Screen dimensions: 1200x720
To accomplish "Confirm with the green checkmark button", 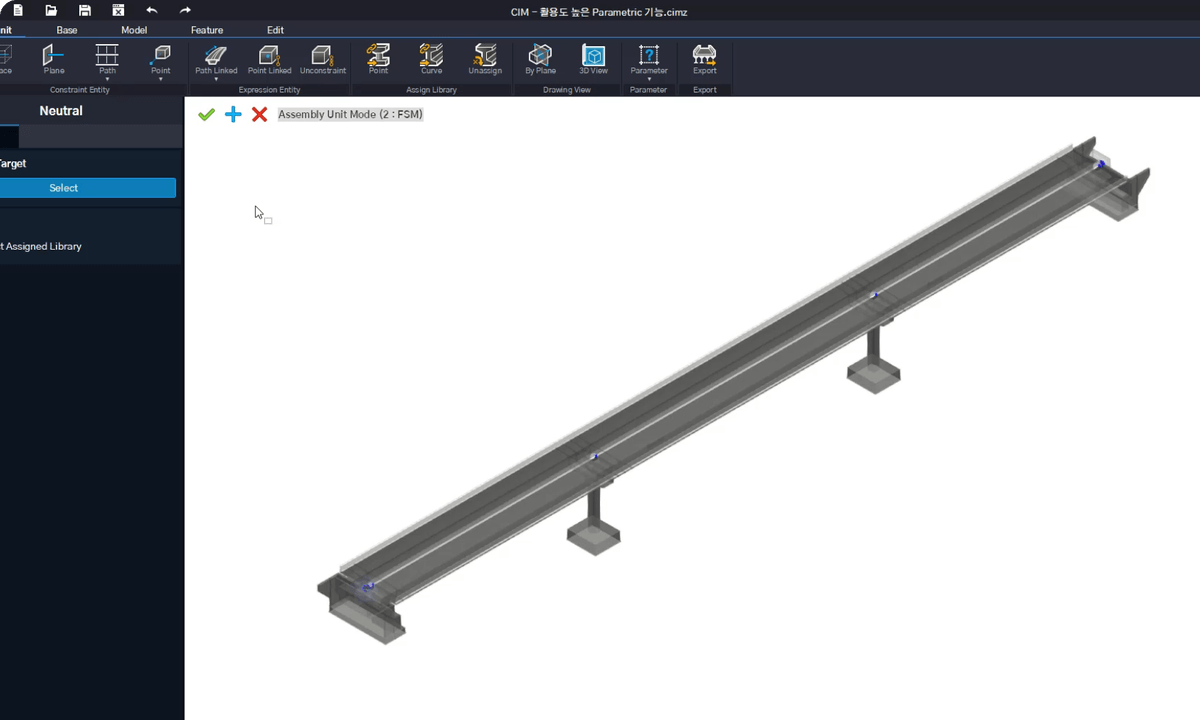I will pyautogui.click(x=206, y=115).
